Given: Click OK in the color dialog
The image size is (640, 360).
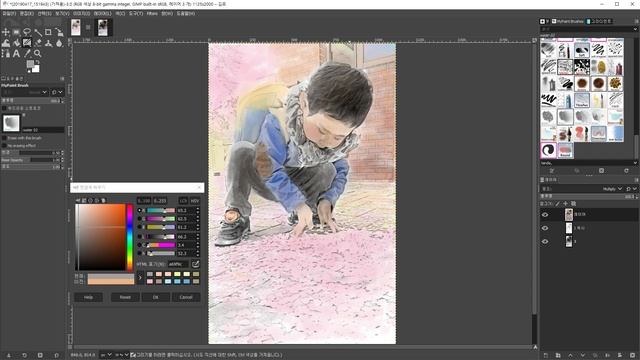Looking at the screenshot, I should coord(156,297).
